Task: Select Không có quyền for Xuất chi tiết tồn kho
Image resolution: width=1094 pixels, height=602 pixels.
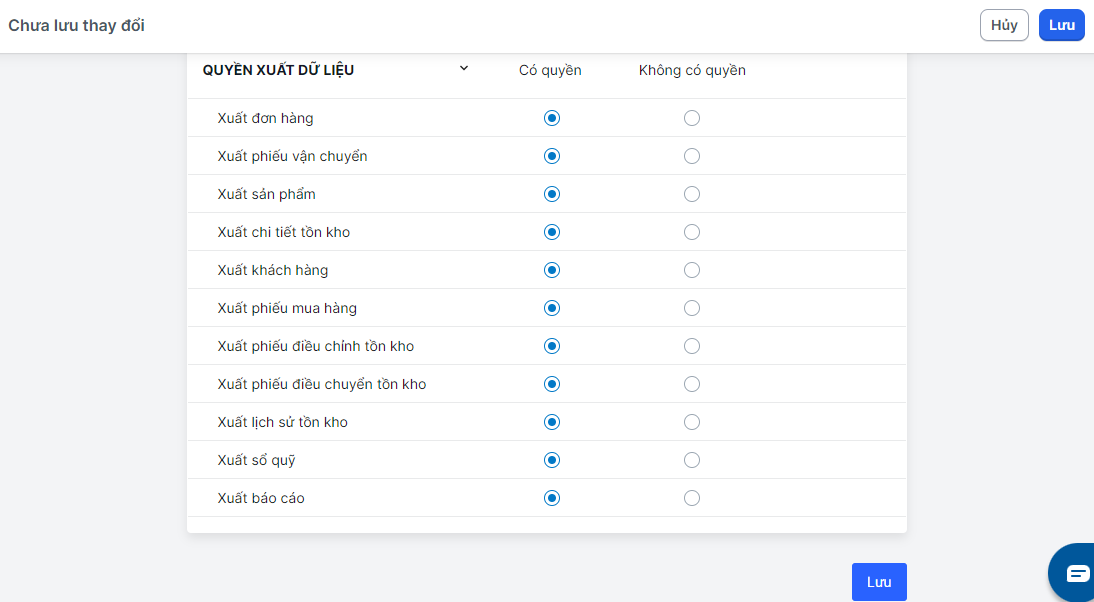Action: coord(692,232)
